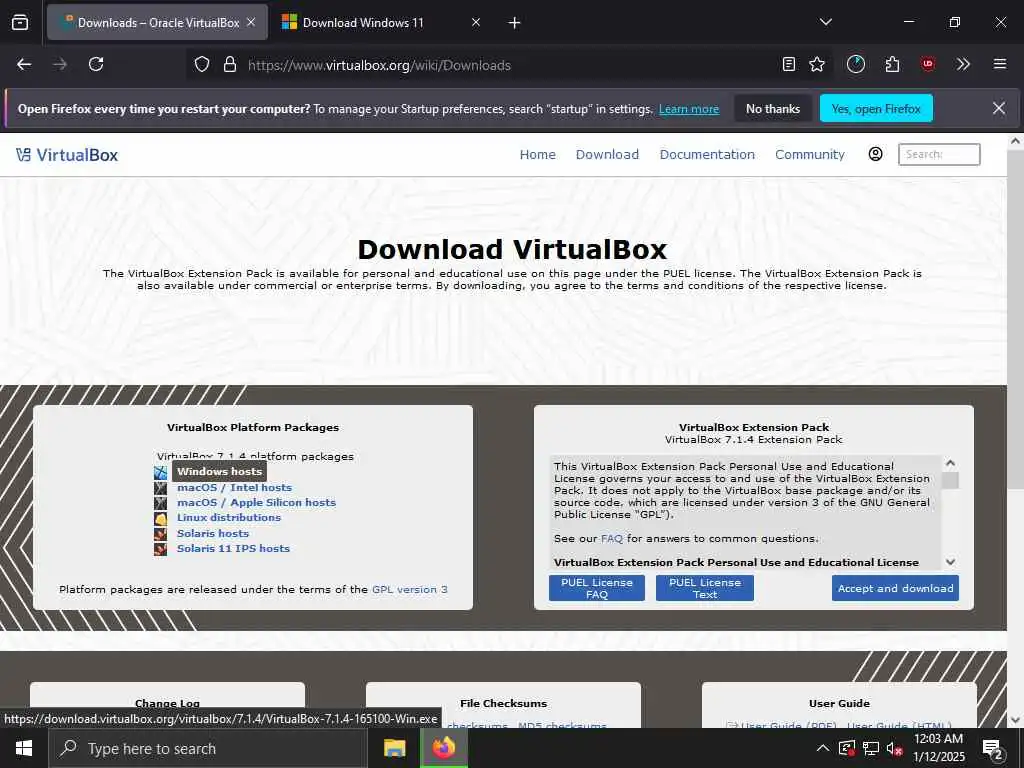The height and width of the screenshot is (768, 1024).
Task: Close the Download Windows 11 tab
Action: tap(476, 22)
